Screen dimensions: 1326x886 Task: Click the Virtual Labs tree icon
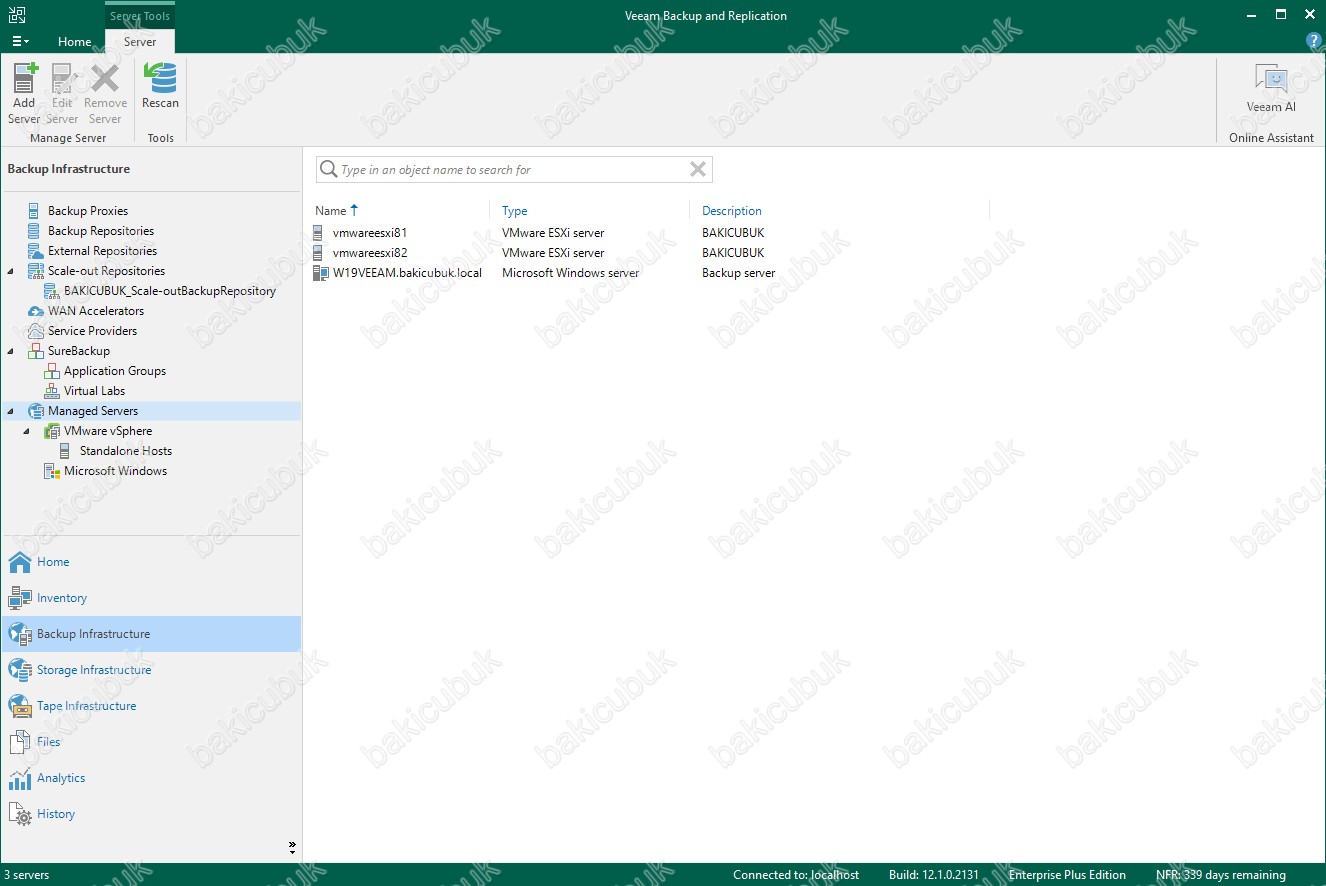pyautogui.click(x=52, y=391)
